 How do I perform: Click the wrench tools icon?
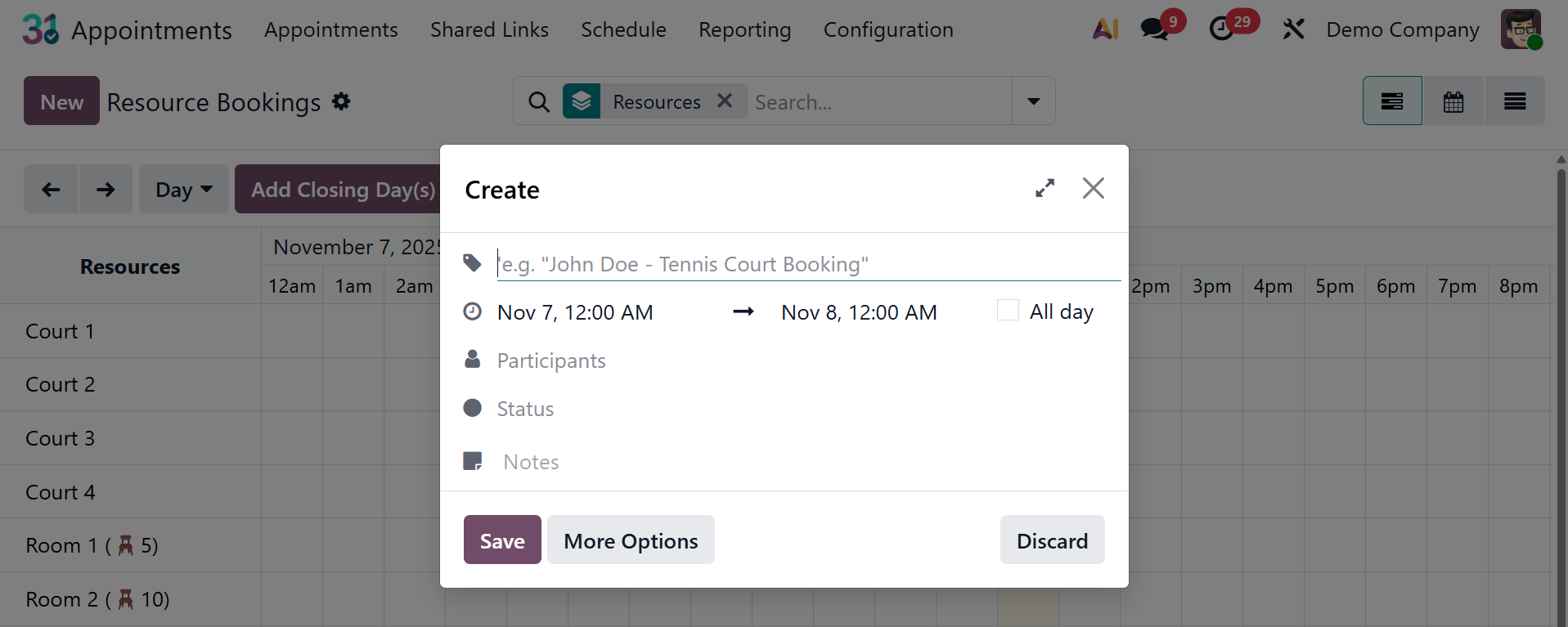1293,29
